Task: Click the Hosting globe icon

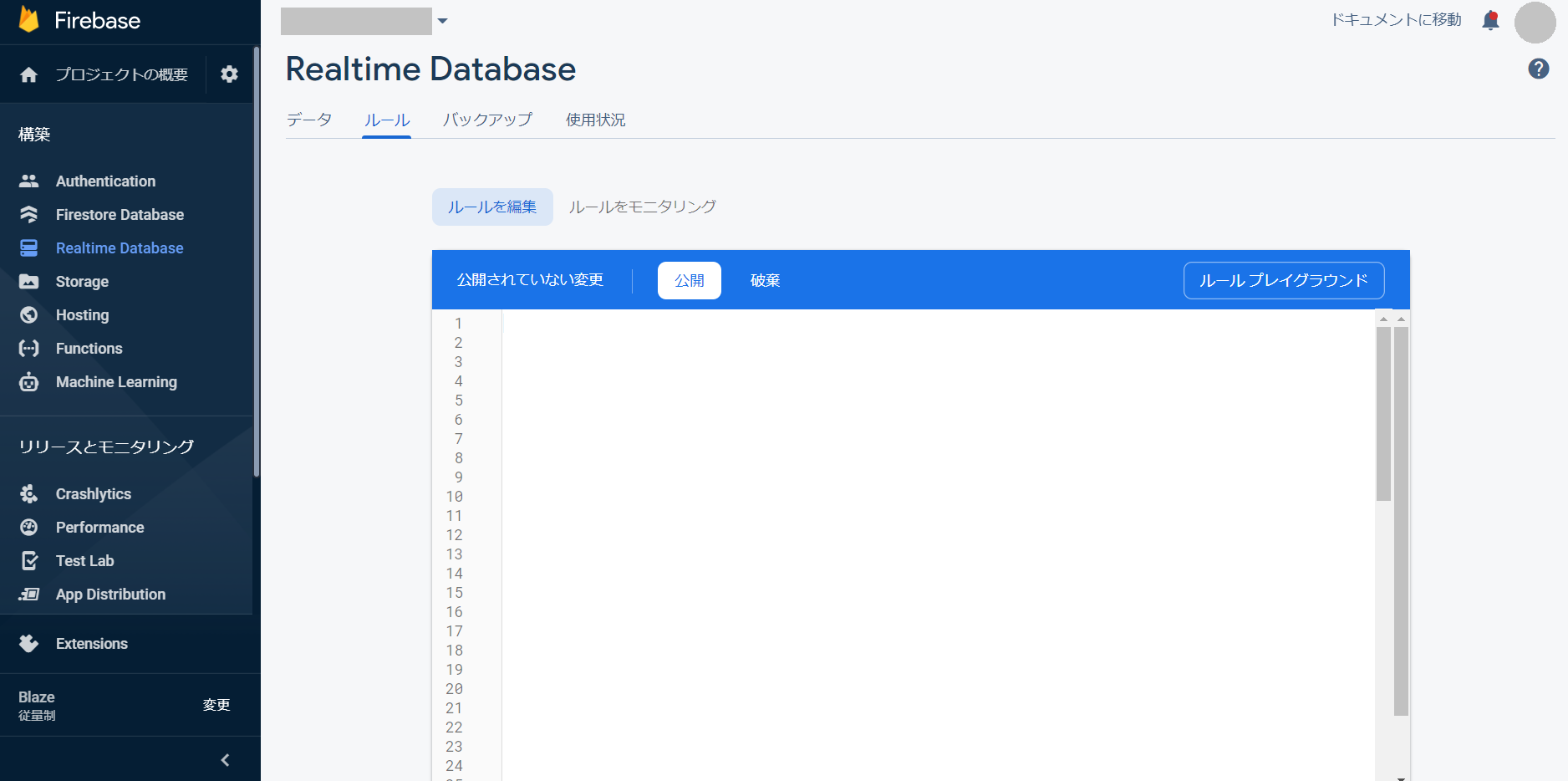Action: [x=29, y=314]
